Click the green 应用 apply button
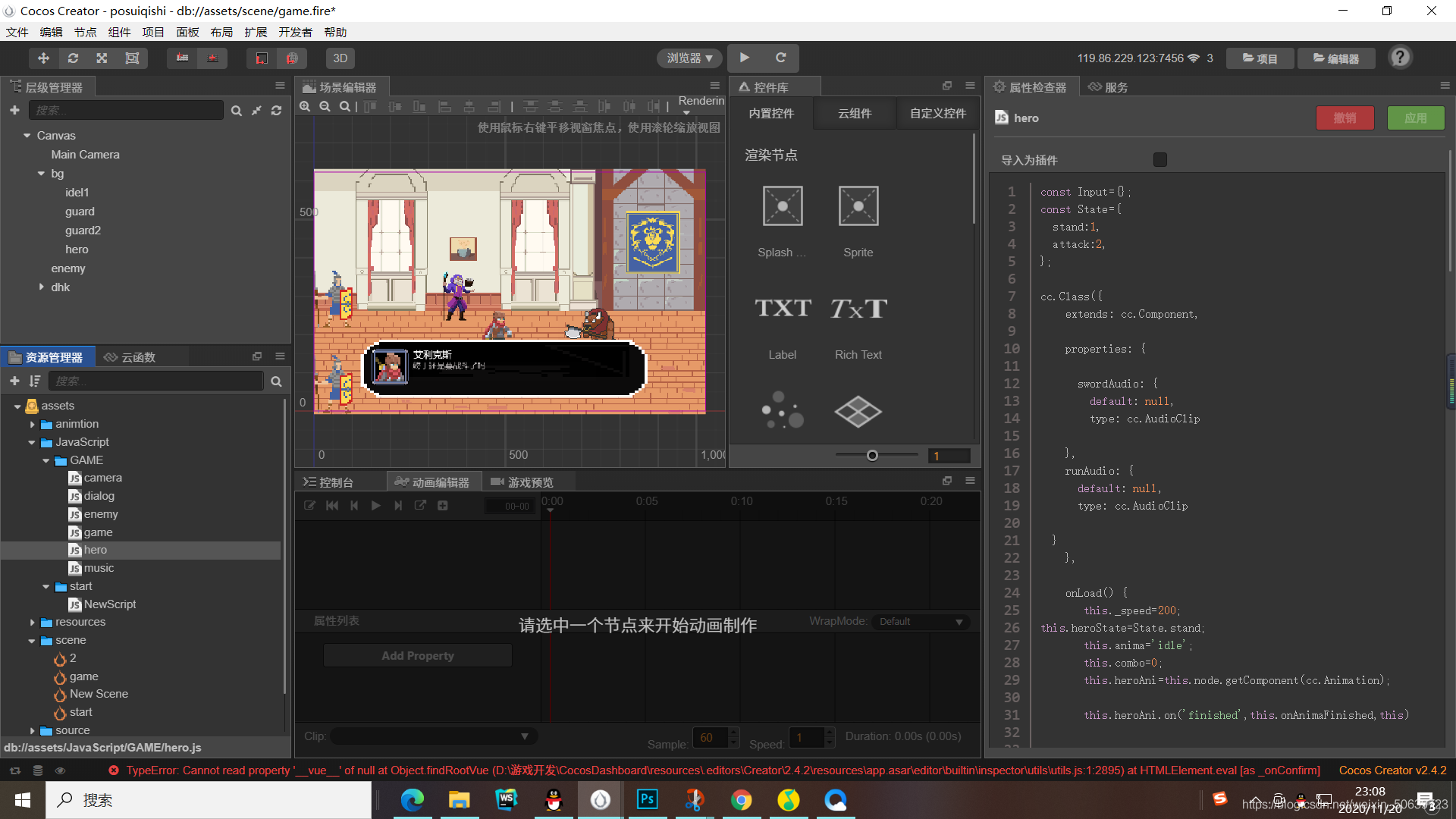The image size is (1456, 819). (1416, 118)
